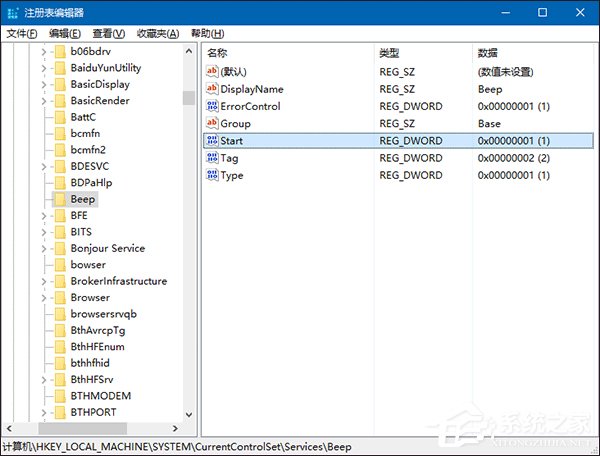
Task: Select the (默认) default value icon
Action: pos(212,71)
